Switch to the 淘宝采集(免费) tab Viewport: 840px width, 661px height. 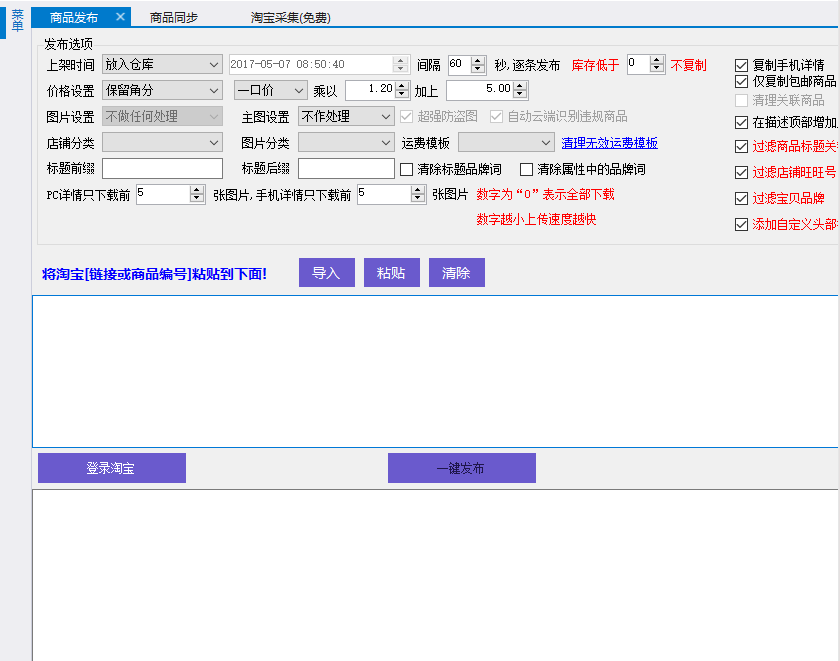290,18
